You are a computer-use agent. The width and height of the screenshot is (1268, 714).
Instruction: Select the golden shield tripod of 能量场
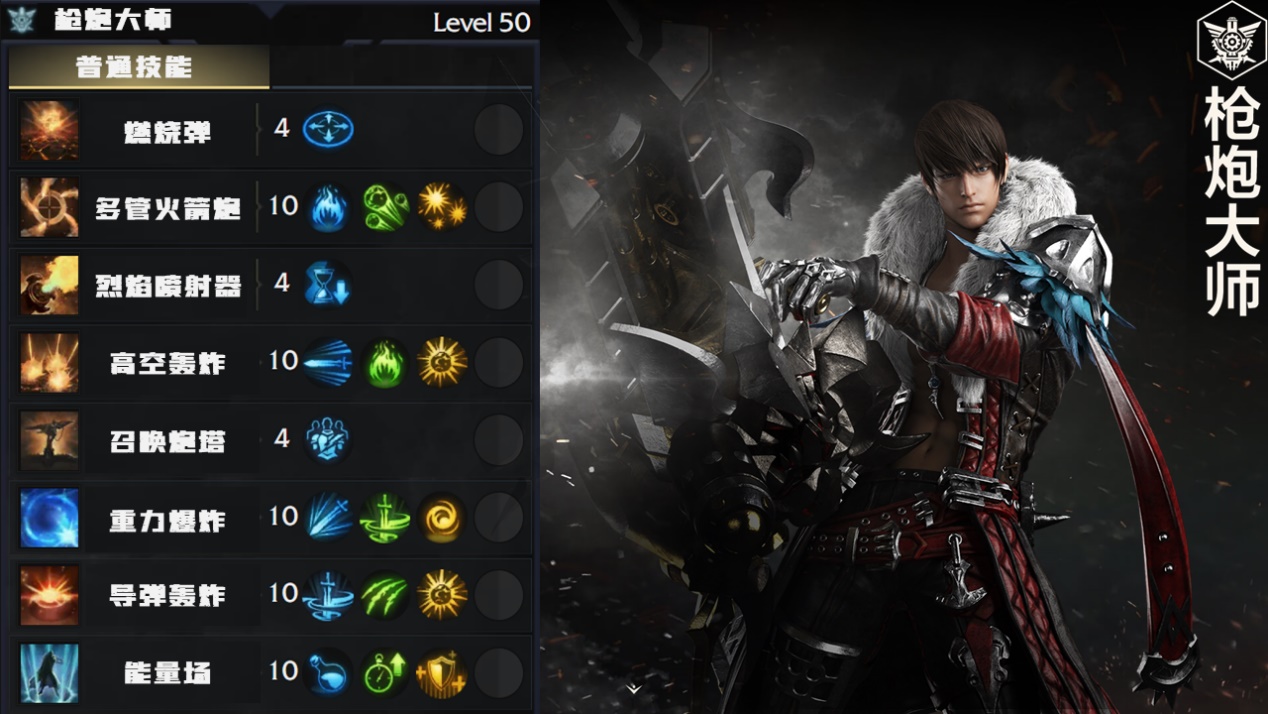coord(442,673)
